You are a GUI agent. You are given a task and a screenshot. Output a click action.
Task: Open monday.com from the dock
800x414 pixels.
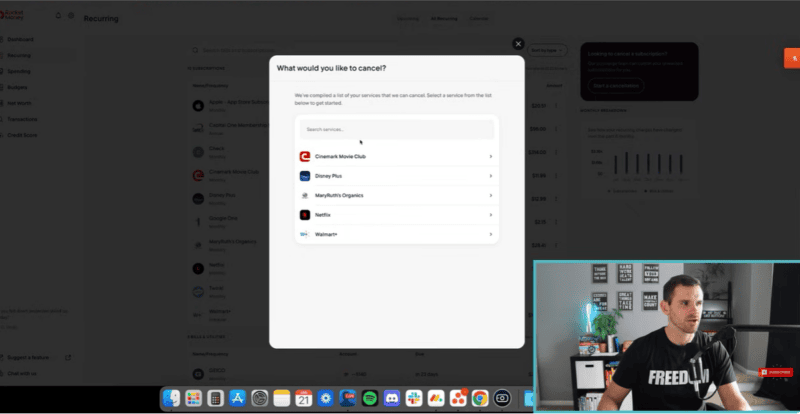coord(436,398)
